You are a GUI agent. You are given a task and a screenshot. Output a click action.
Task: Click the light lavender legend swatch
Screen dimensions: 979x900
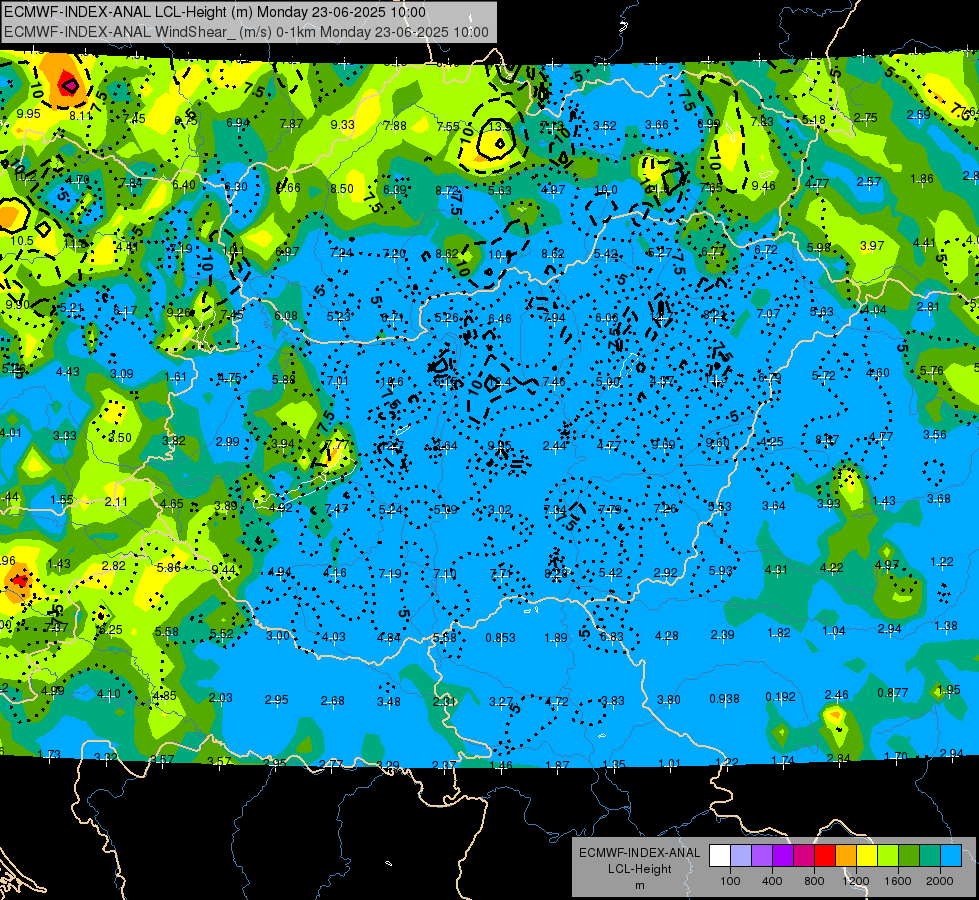(741, 855)
